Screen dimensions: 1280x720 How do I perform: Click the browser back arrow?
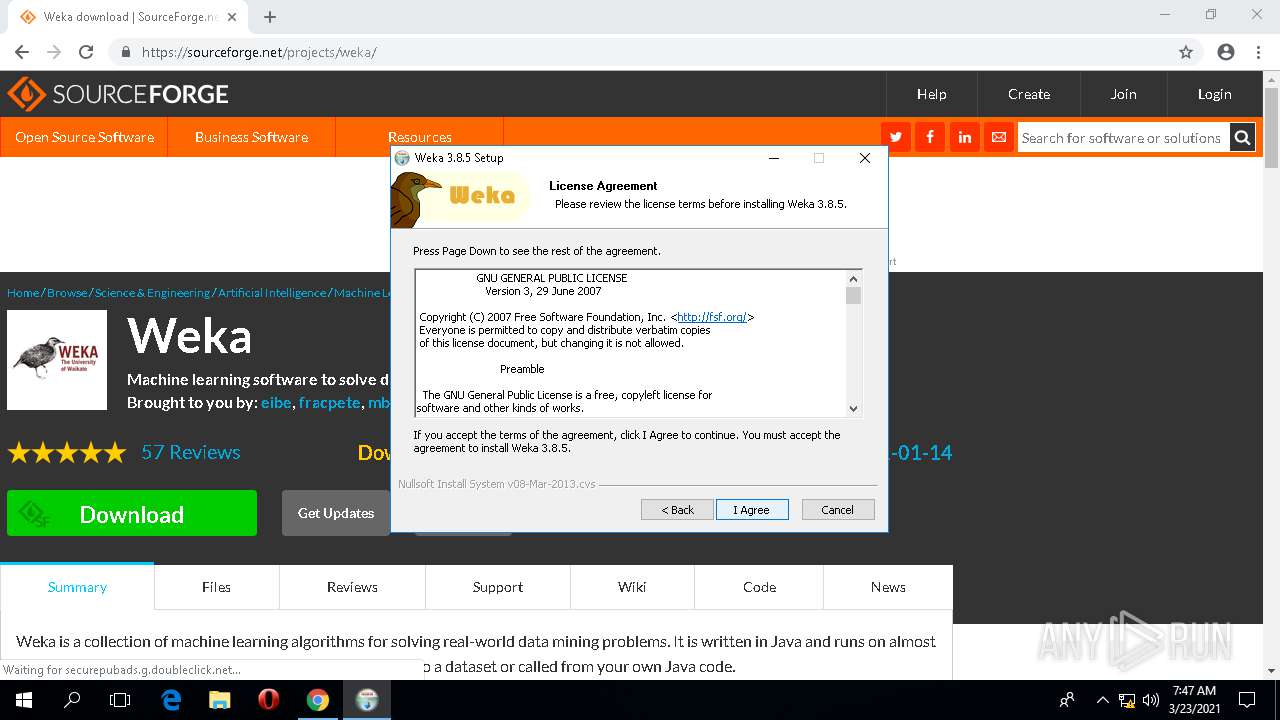click(22, 52)
